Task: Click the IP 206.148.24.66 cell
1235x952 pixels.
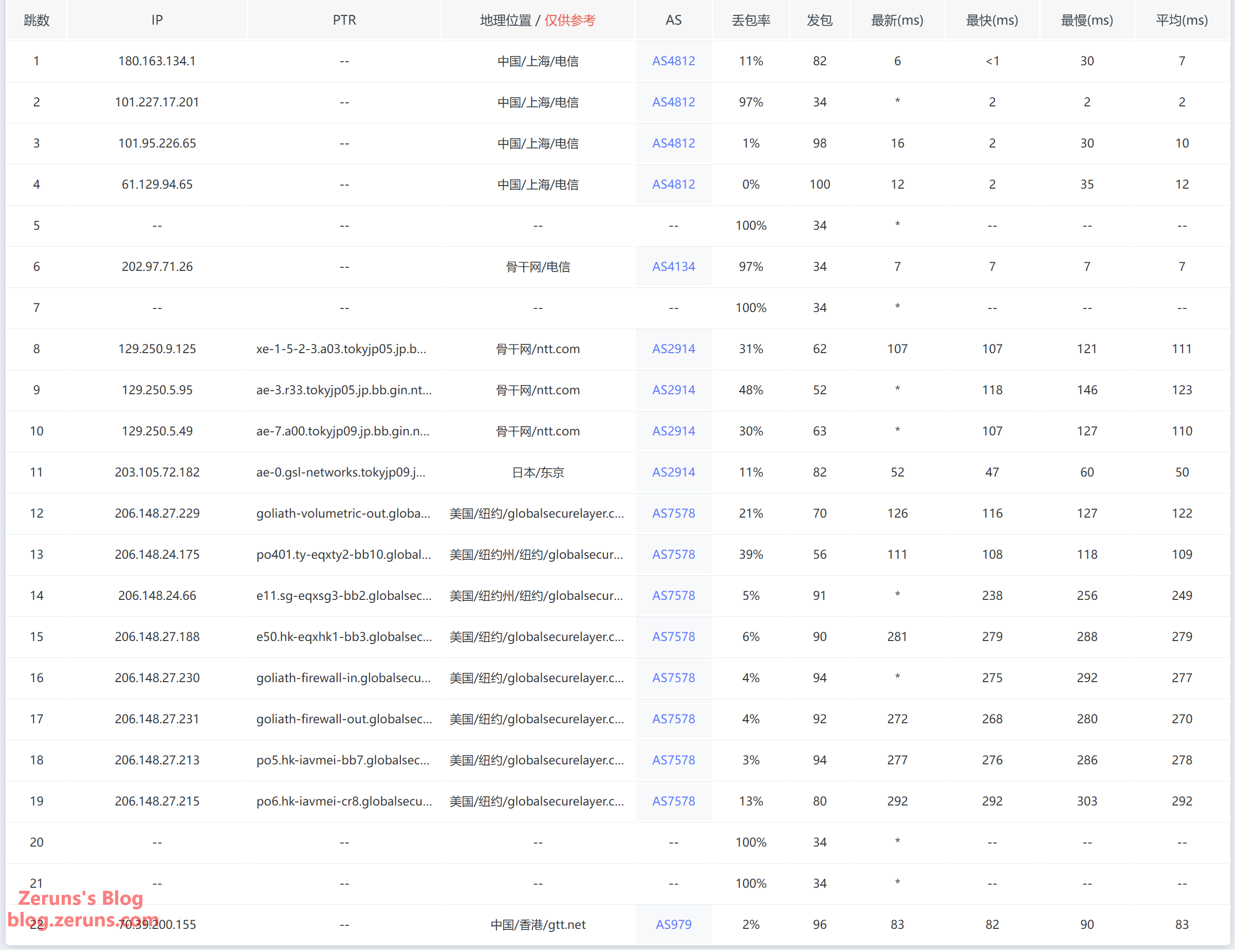Action: 157,596
